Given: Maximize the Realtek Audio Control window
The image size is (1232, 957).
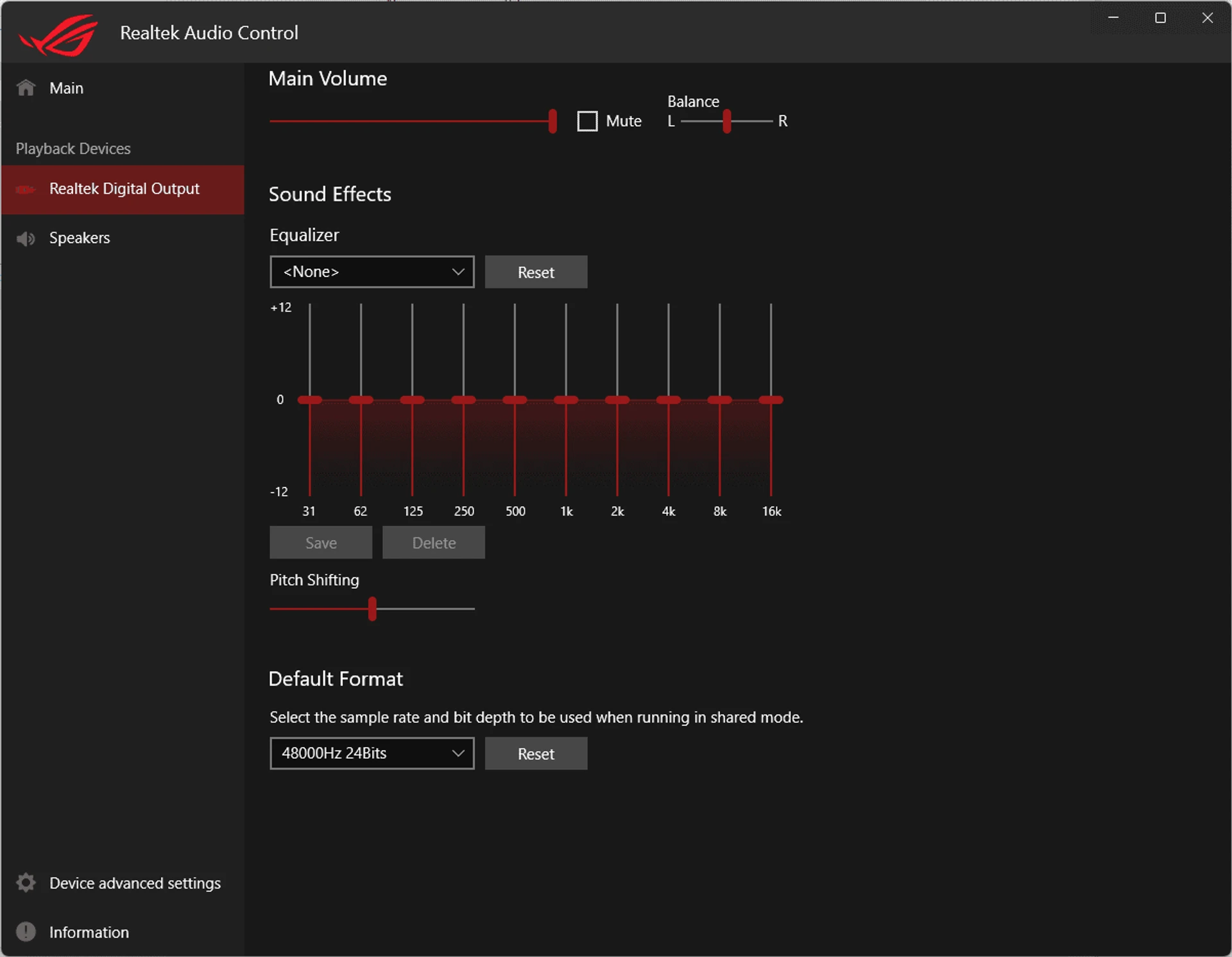Looking at the screenshot, I should click(1160, 18).
